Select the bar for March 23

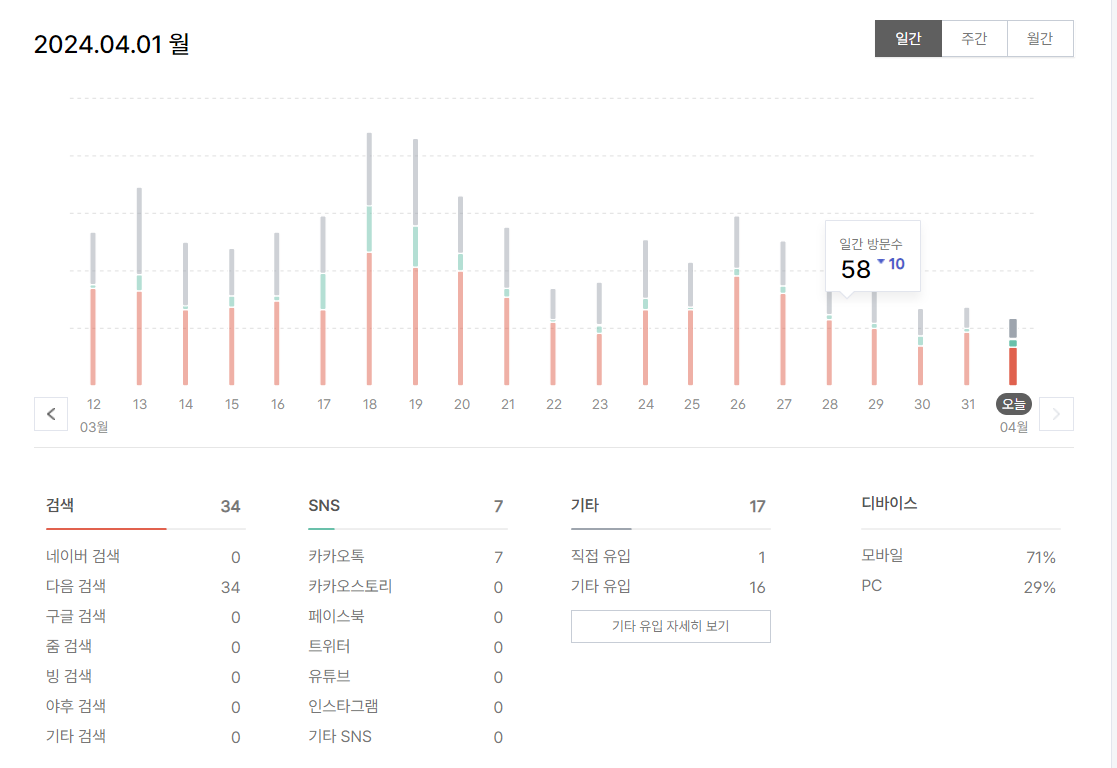coord(599,334)
